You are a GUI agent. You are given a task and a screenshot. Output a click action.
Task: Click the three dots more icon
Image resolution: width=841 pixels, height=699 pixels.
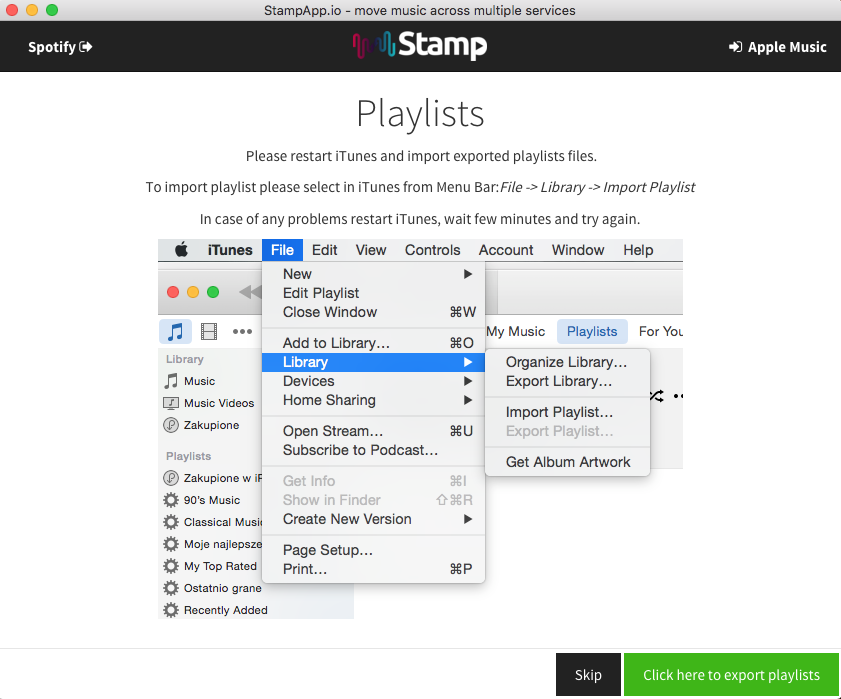[242, 331]
